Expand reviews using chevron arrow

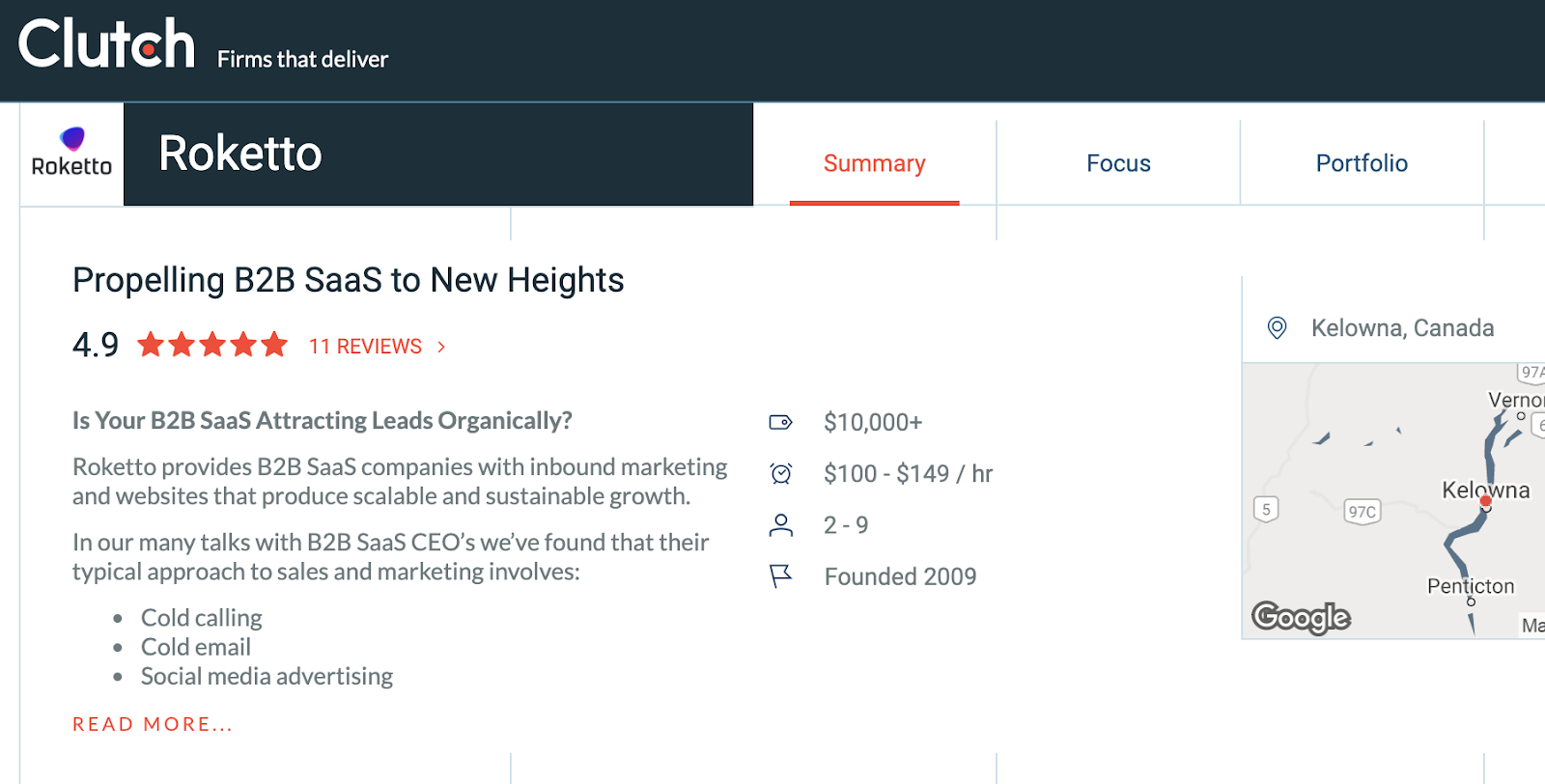[441, 347]
